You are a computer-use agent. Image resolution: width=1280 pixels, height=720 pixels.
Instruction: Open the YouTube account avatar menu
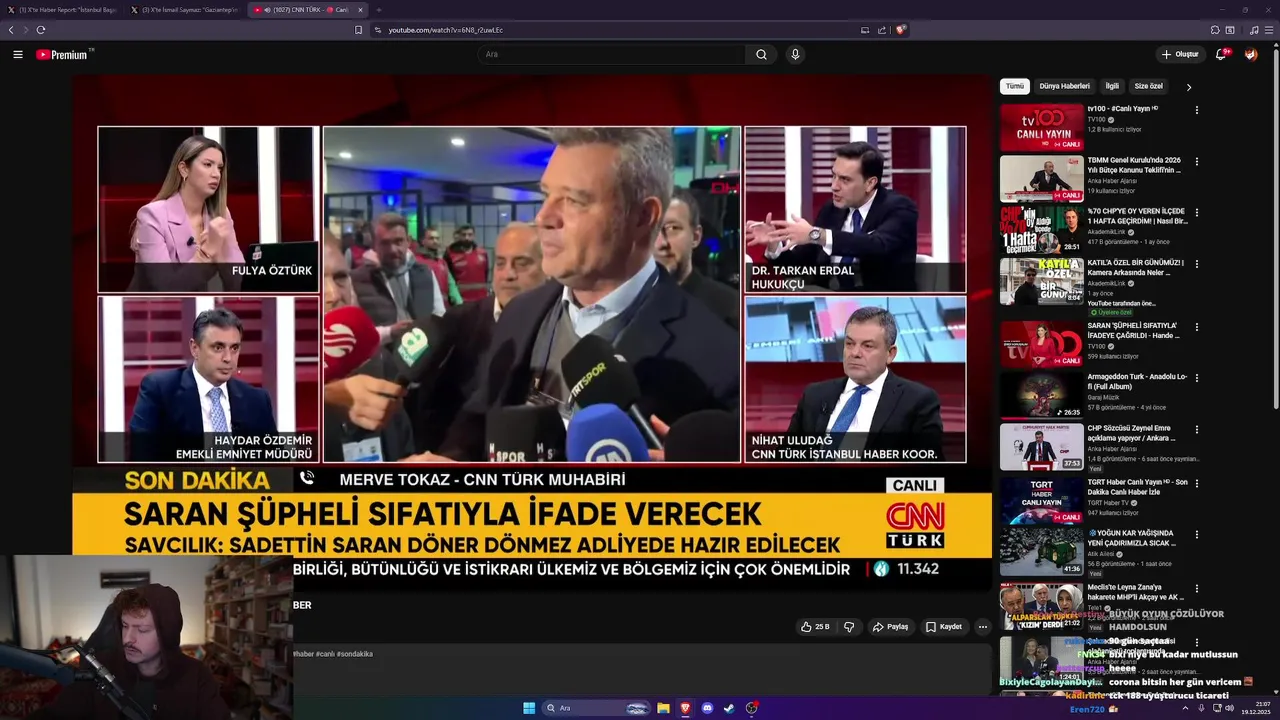(1251, 54)
